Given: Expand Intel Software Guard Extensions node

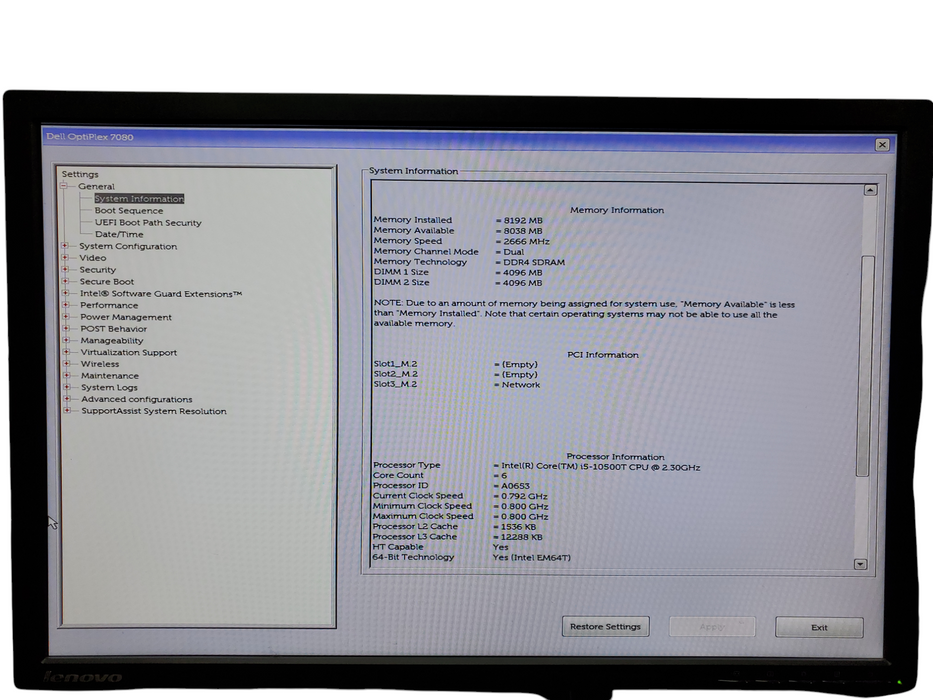Looking at the screenshot, I should (x=66, y=293).
